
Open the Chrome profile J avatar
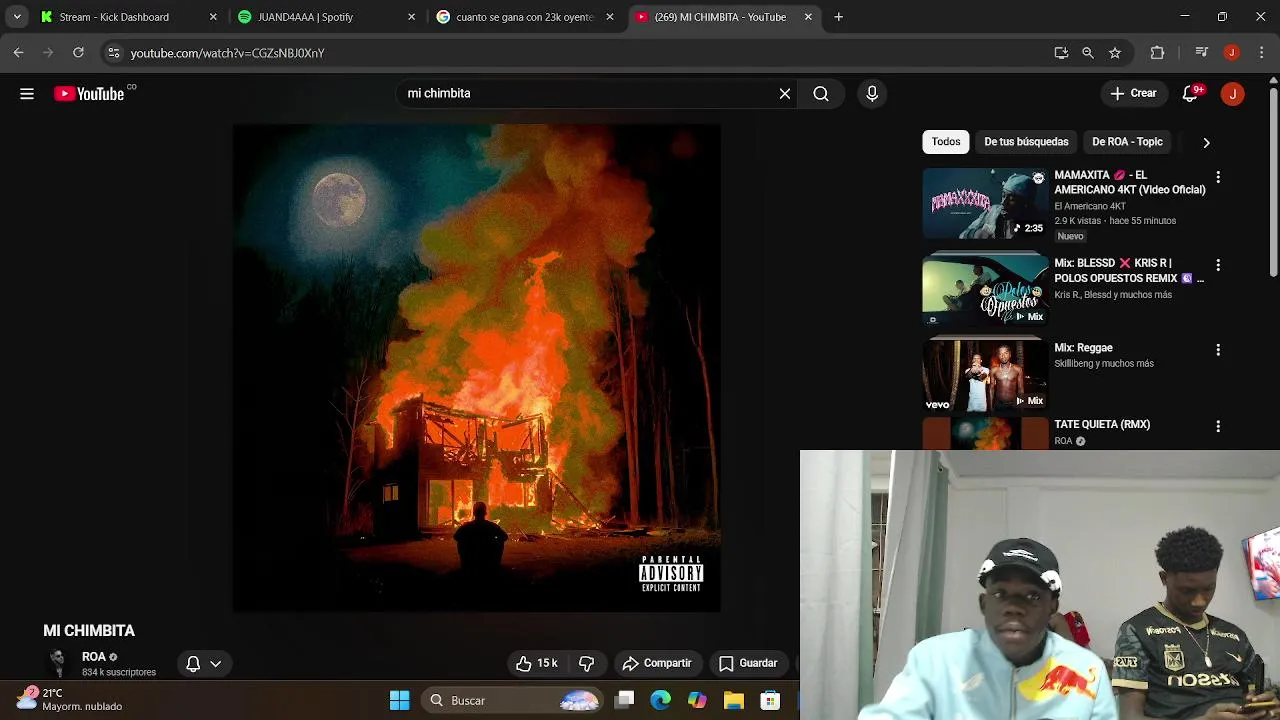point(1232,53)
